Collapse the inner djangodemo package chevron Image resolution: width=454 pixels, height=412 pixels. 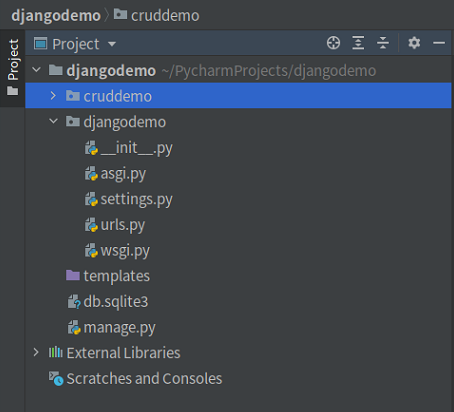coord(53,121)
